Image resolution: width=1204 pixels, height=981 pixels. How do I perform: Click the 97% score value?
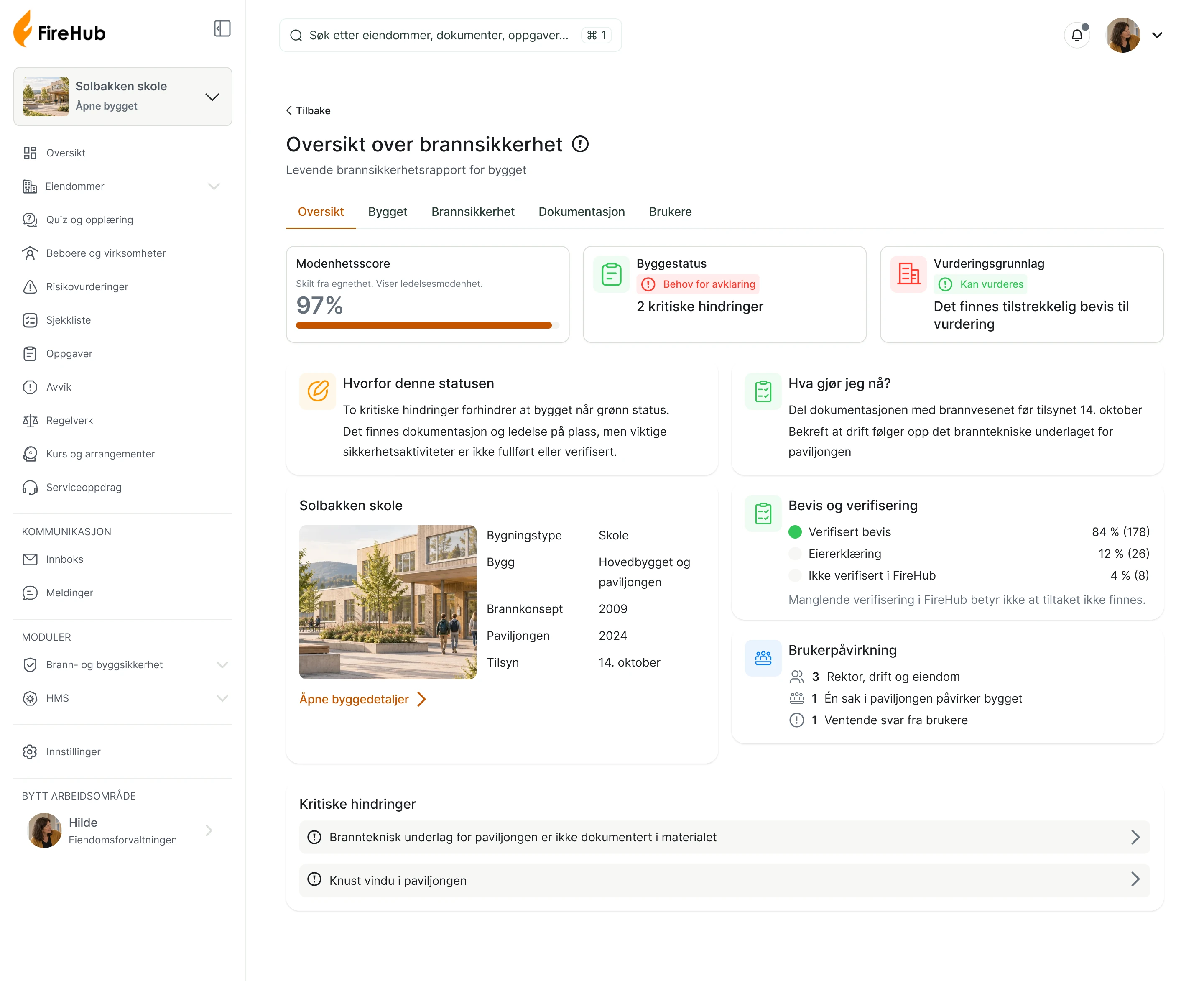pyautogui.click(x=319, y=306)
